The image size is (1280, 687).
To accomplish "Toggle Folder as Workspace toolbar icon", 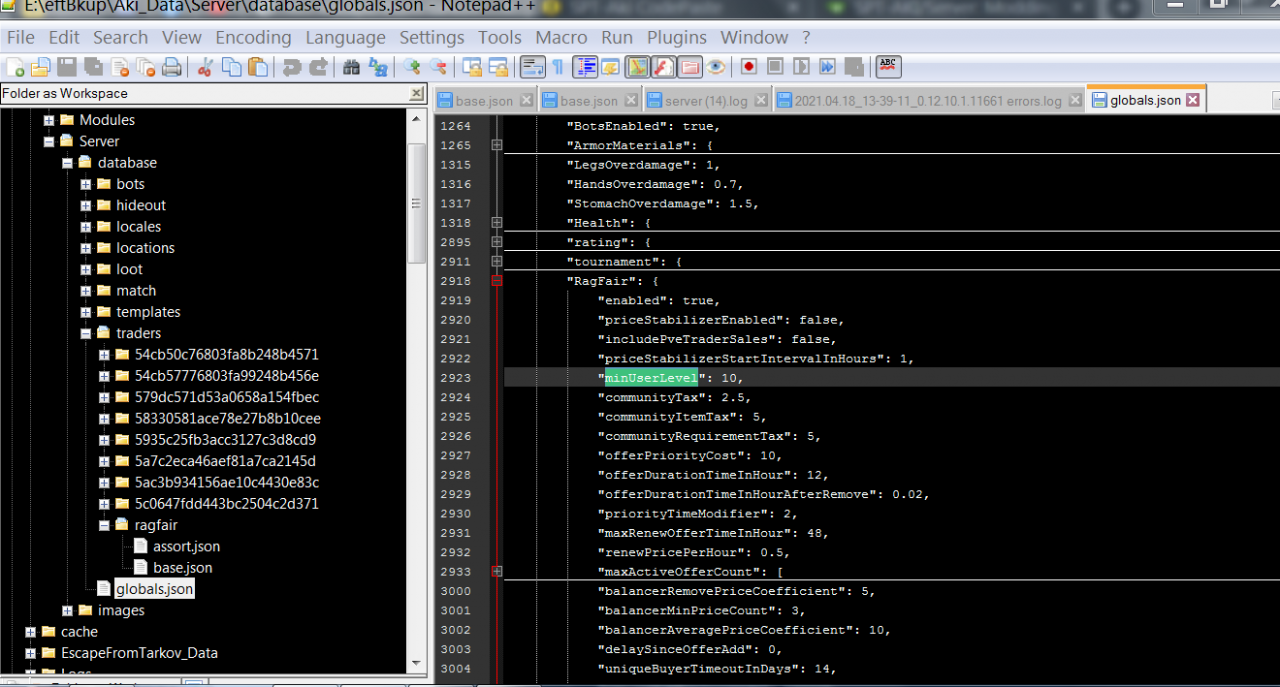I will (689, 68).
